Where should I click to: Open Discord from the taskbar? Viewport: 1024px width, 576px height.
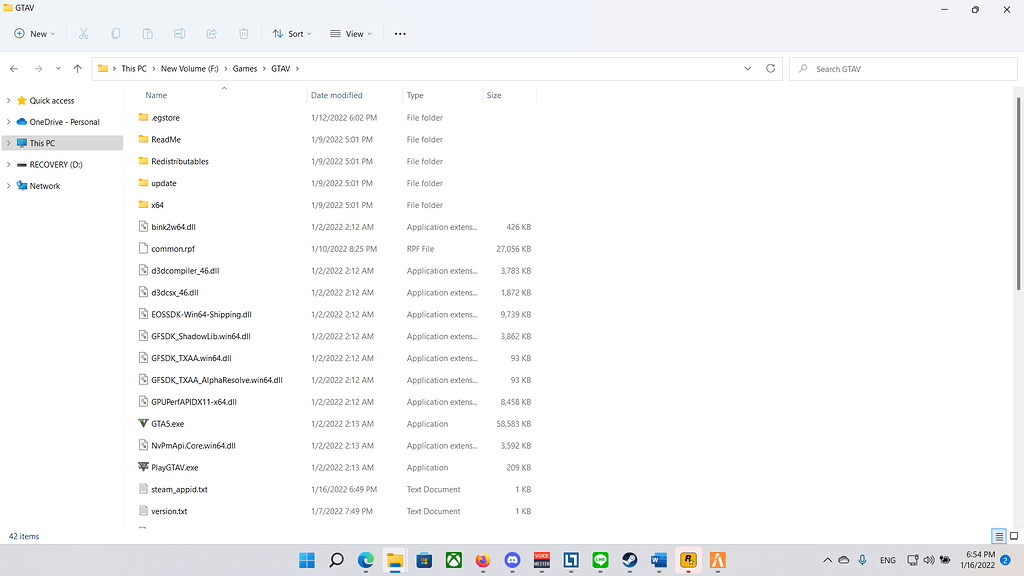click(x=511, y=560)
